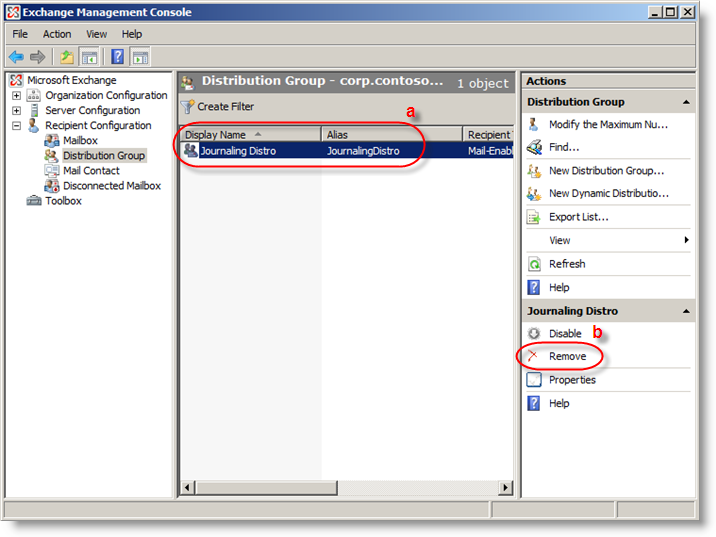Click the Organization Configuration tree icon
716x537 pixels.
tap(33, 95)
